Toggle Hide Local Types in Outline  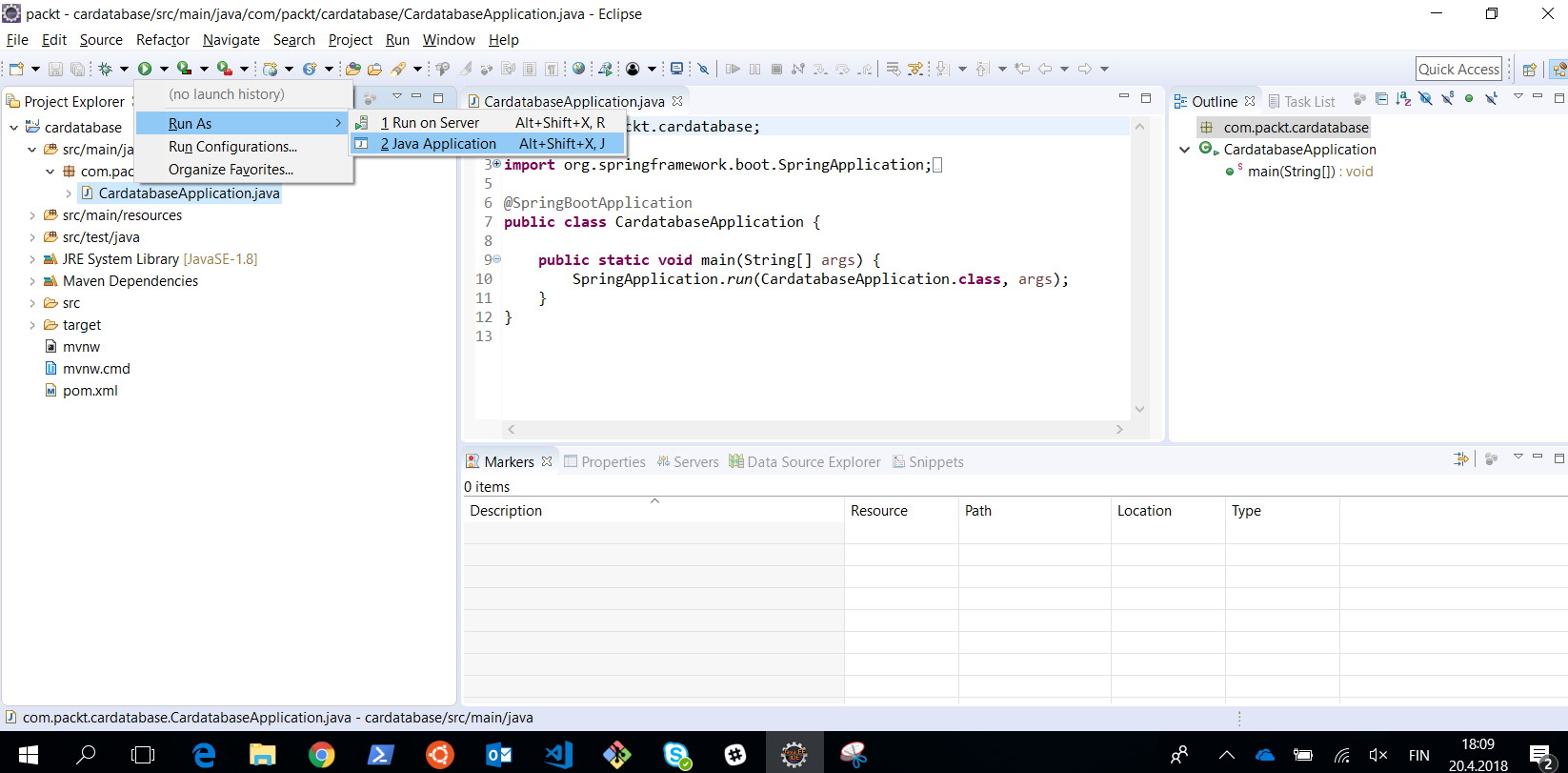[1491, 99]
